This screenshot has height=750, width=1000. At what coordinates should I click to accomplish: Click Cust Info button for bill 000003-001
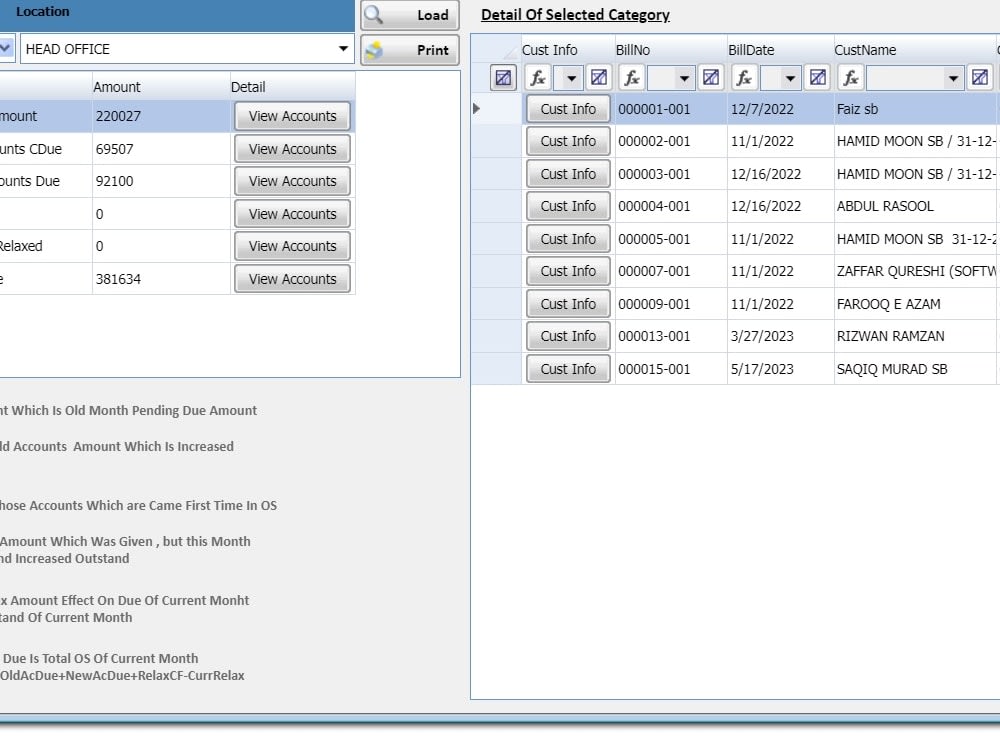pos(568,174)
